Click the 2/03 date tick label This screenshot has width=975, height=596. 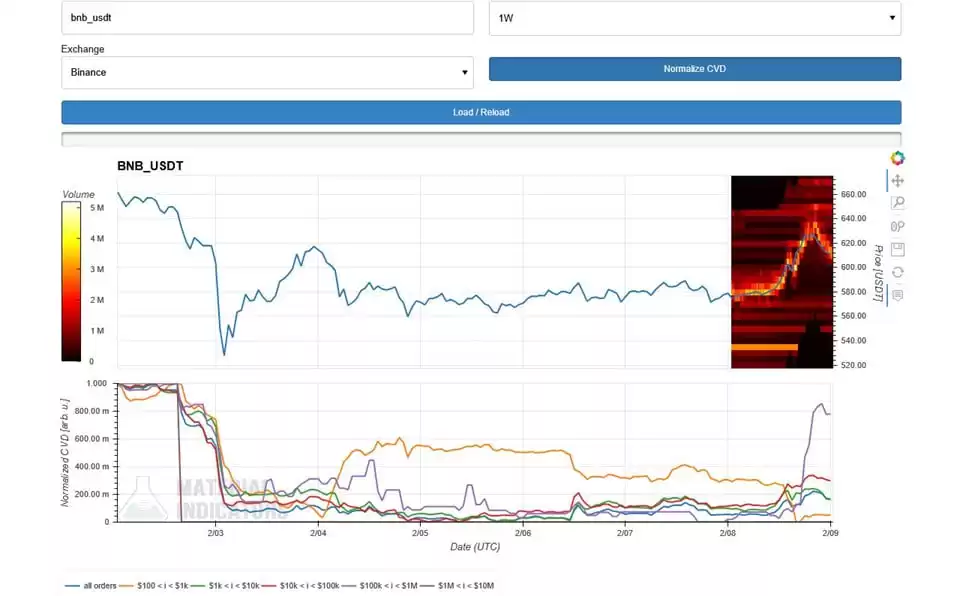215,533
